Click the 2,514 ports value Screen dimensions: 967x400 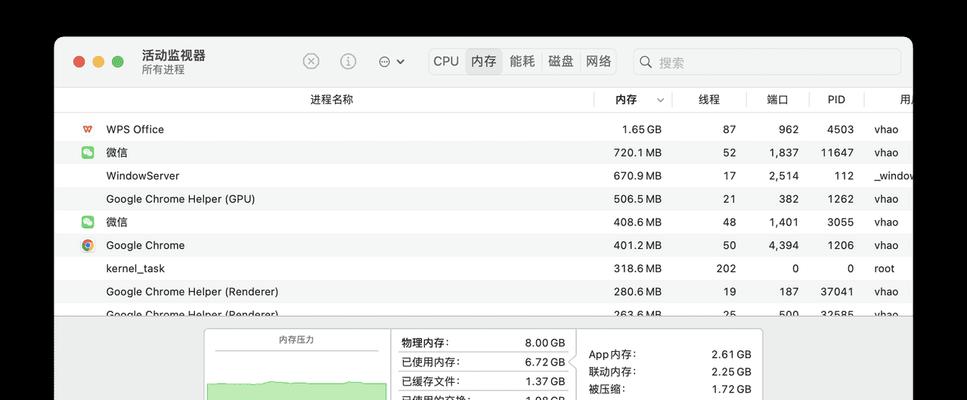pos(784,176)
